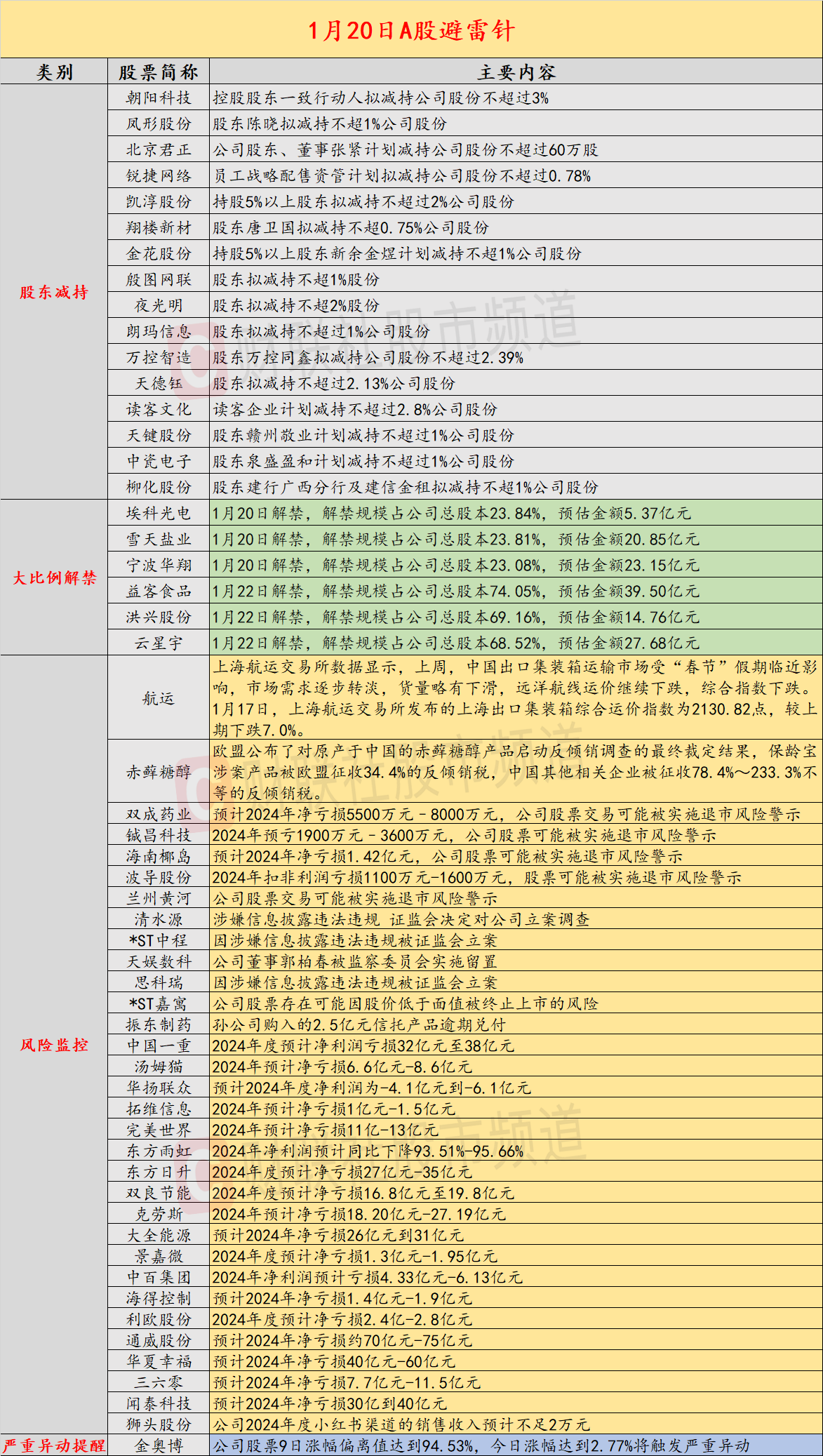Click the 赤藓糖醇 sector cell
823x1456 pixels.
tap(159, 772)
